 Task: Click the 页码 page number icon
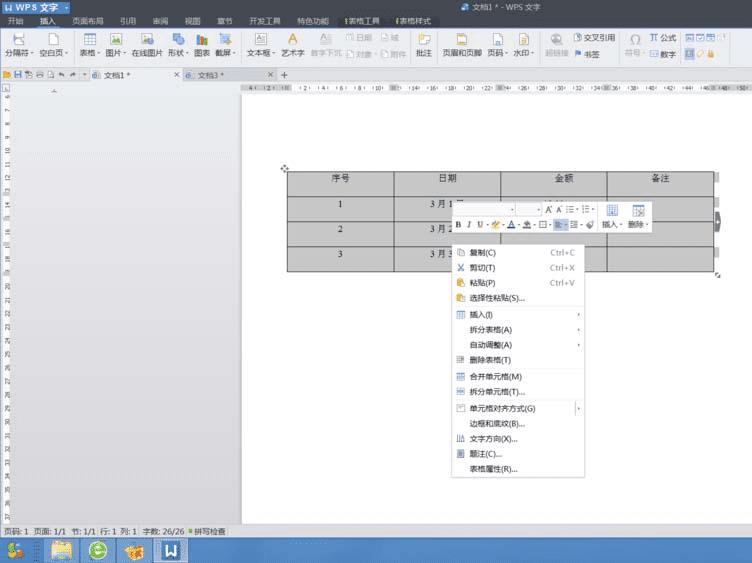coord(498,40)
